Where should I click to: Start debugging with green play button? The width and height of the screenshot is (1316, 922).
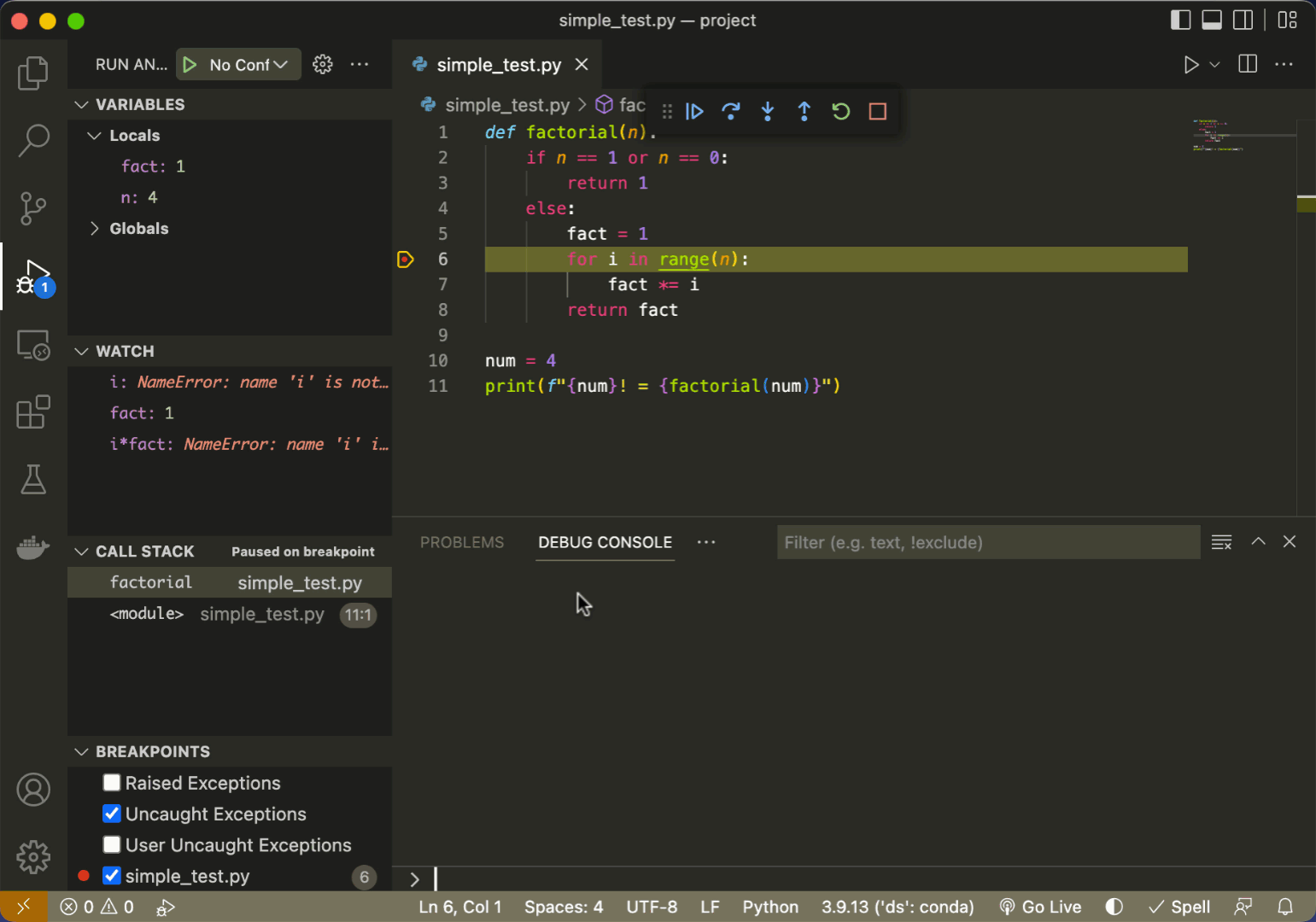click(190, 65)
